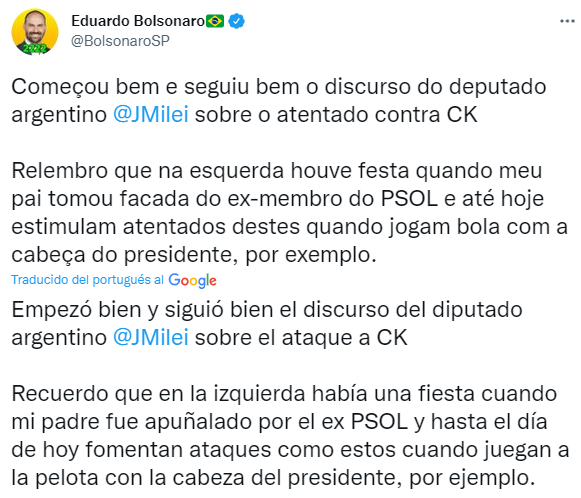Click "Traducido del portugués al" translation label

87,280
